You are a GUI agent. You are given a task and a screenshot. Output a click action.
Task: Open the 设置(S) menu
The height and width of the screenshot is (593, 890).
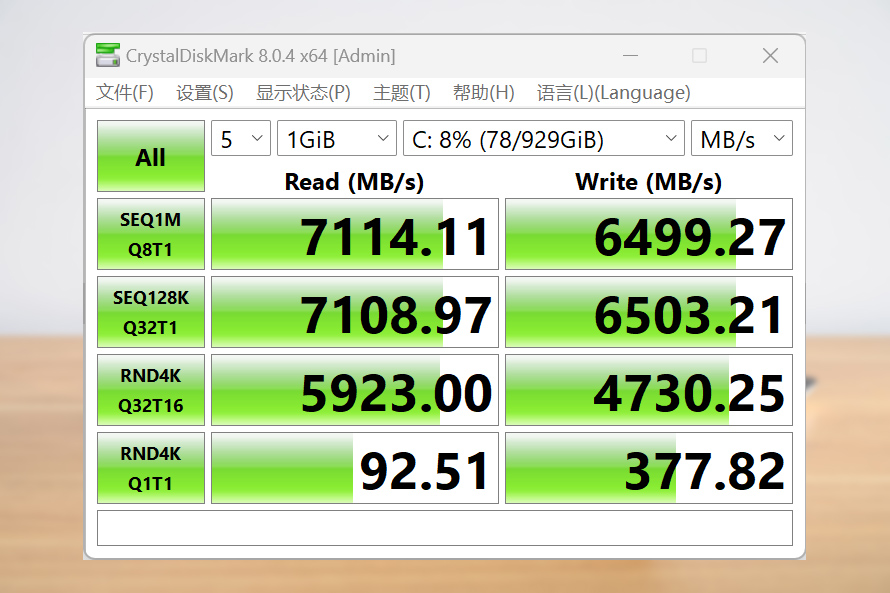205,92
